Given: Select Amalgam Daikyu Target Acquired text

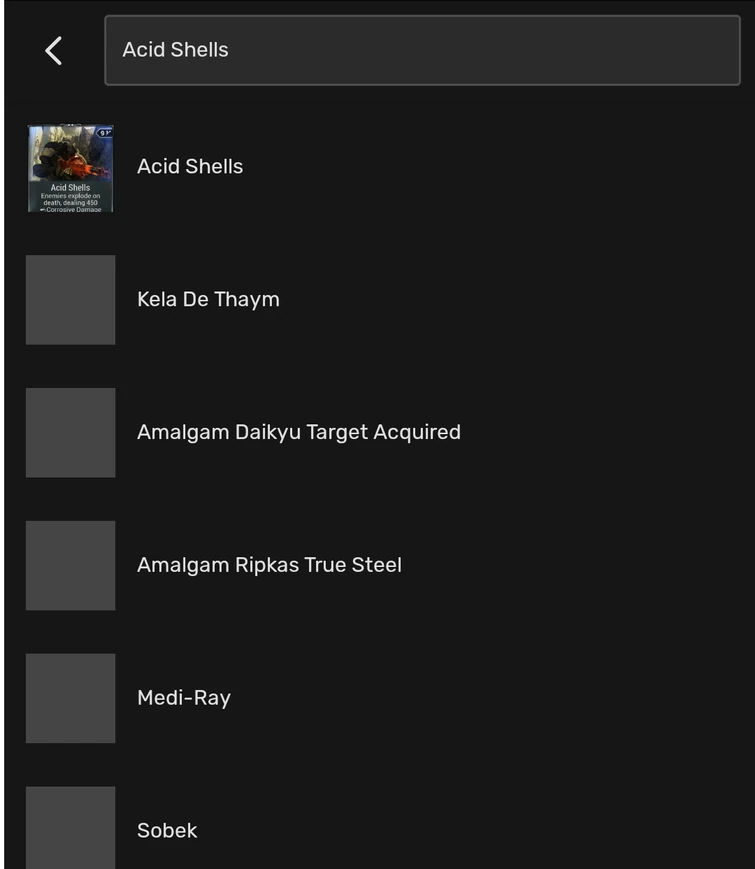Looking at the screenshot, I should tap(298, 432).
